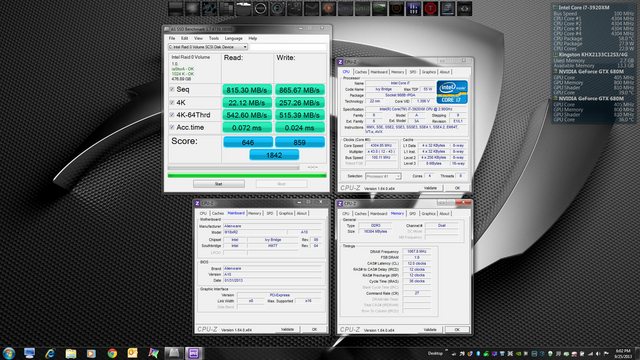Click the write score 859 box
Screen dimensions: 640x360
pos(300,142)
